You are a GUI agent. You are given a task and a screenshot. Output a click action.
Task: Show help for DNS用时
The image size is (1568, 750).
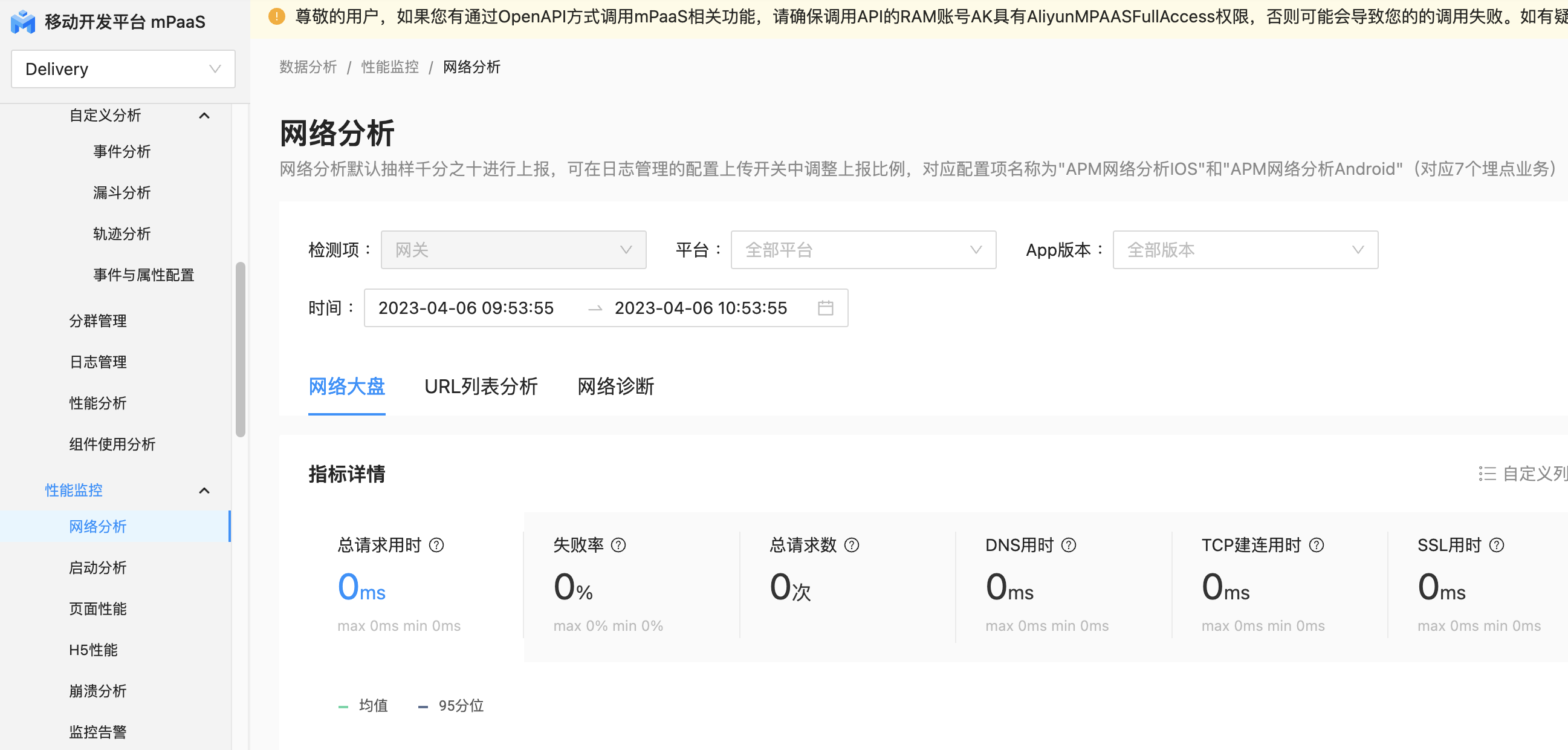coord(1069,545)
